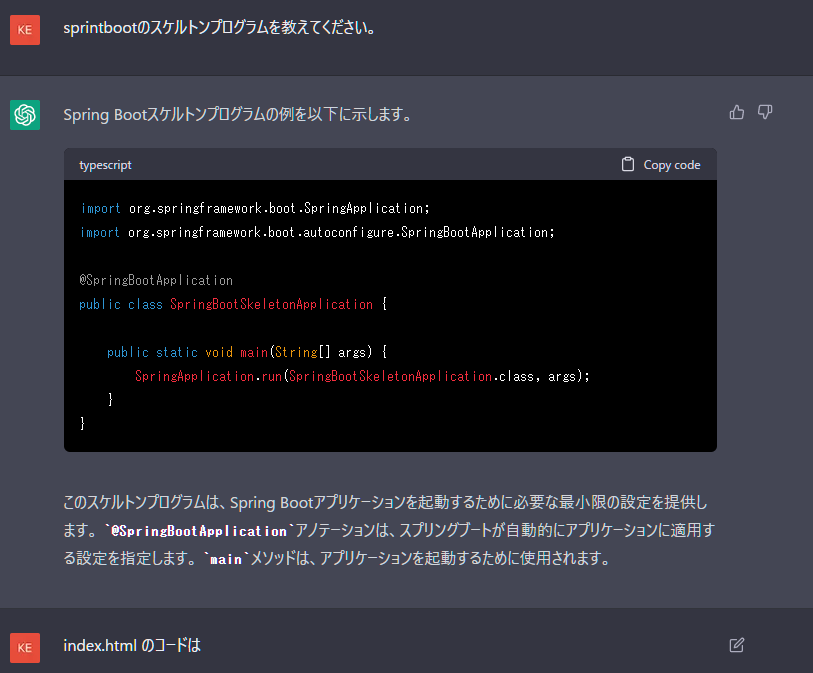Image resolution: width=813 pixels, height=673 pixels.
Task: Click the thumbs up feedback icon
Action: (737, 112)
